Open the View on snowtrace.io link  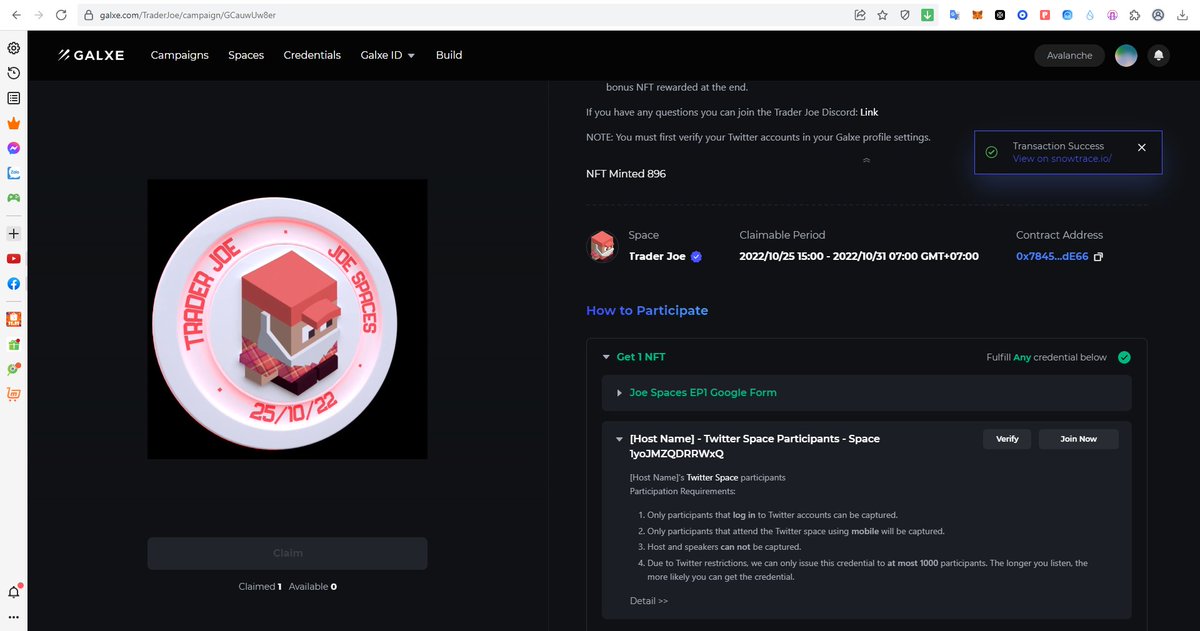pyautogui.click(x=1062, y=159)
